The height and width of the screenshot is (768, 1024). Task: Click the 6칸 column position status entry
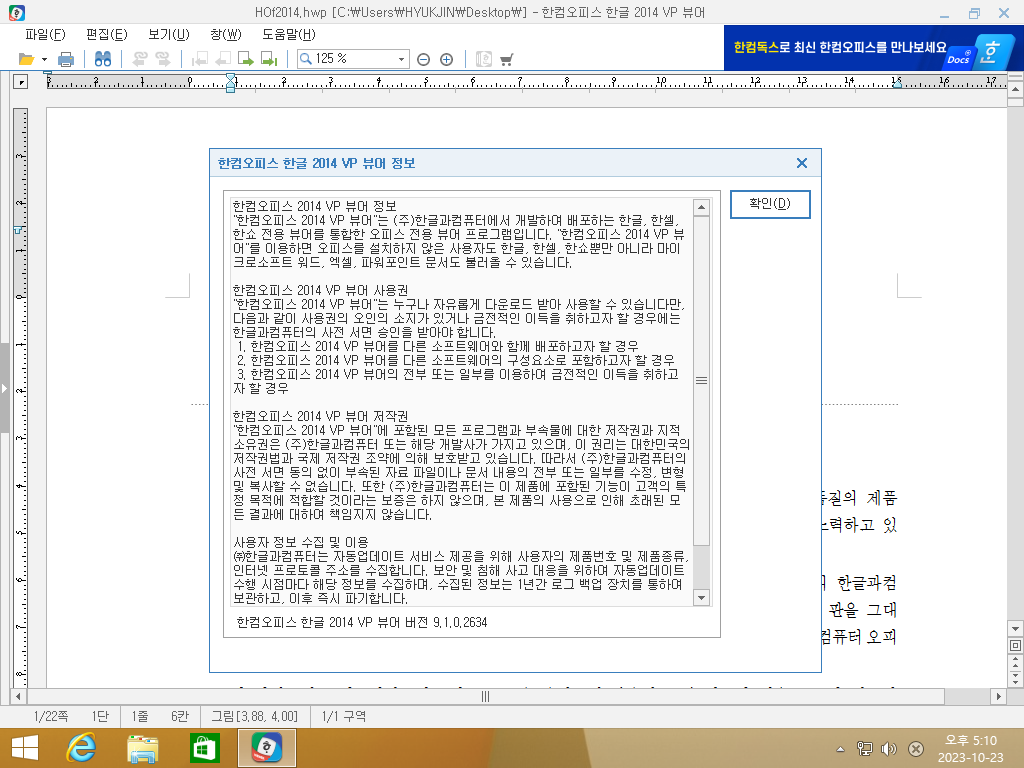click(180, 716)
